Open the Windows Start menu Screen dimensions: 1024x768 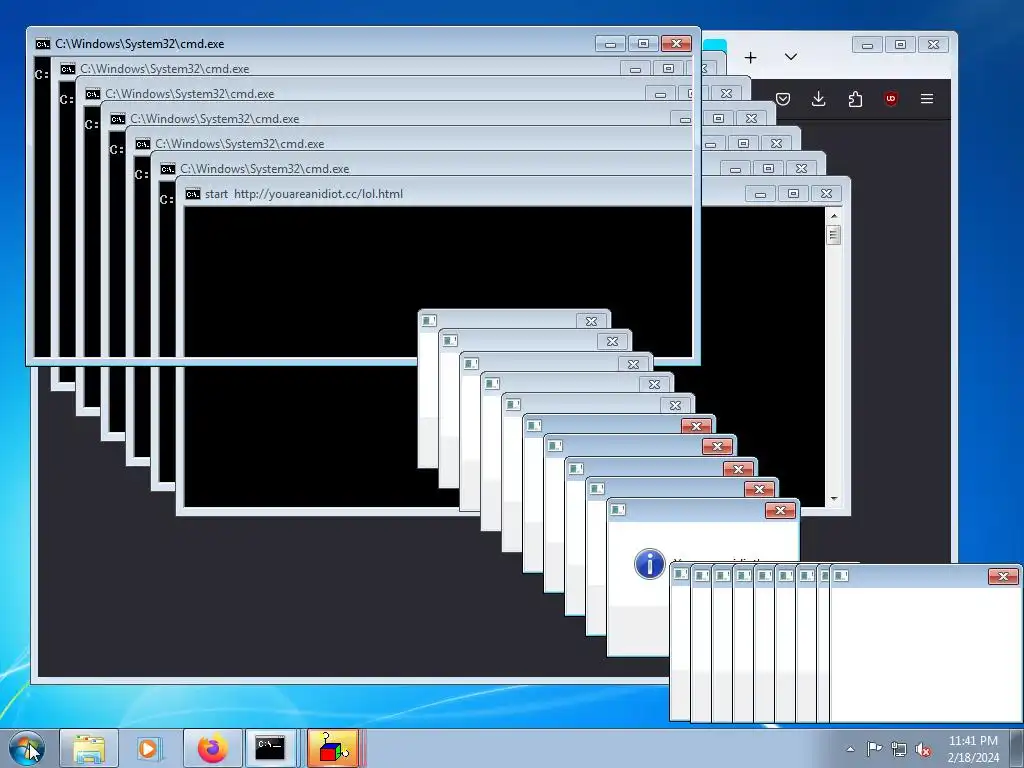pyautogui.click(x=27, y=749)
